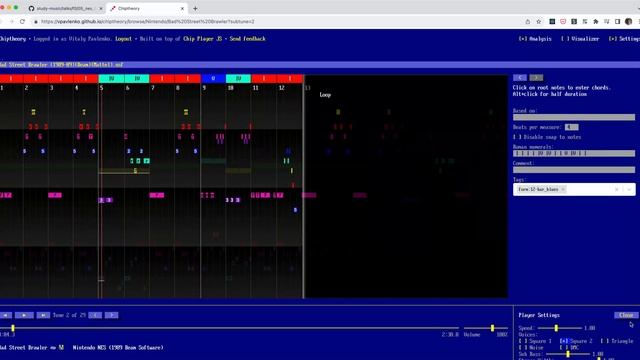Image resolution: width=640 pixels, height=360 pixels.
Task: Click measure number 3 label
Action: point(51,88)
